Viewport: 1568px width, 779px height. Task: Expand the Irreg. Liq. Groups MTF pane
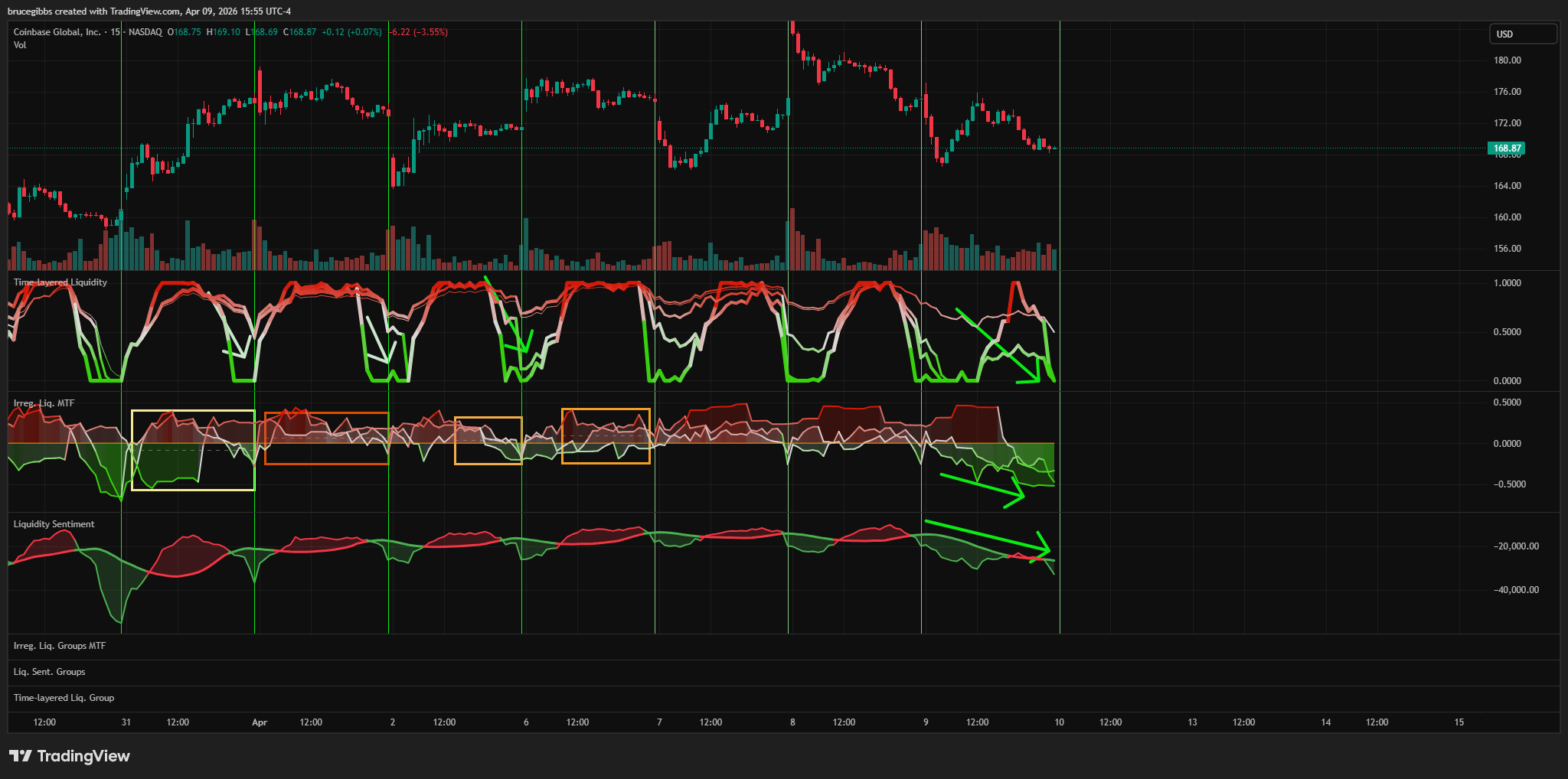60,646
